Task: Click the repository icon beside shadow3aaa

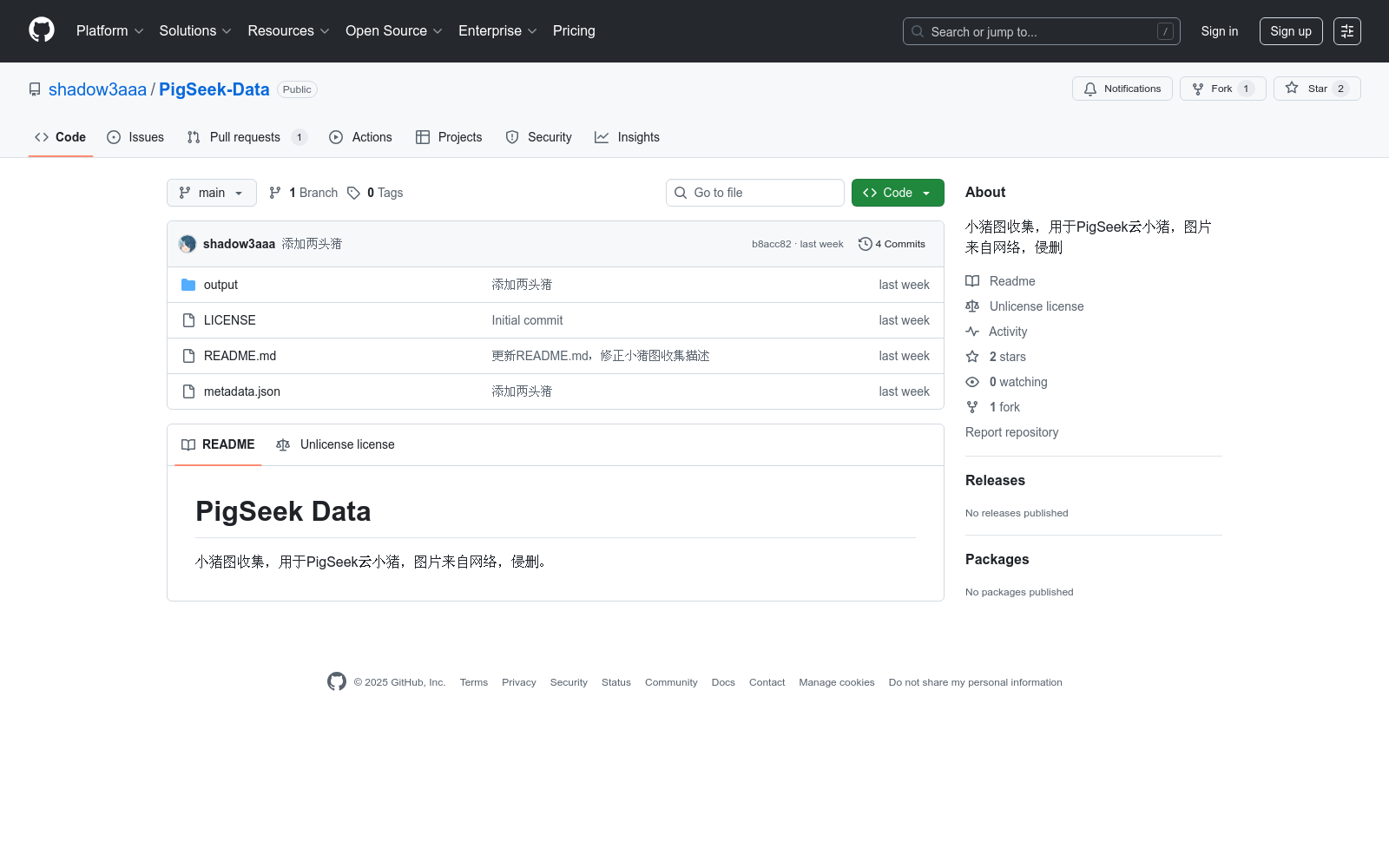Action: (35, 89)
